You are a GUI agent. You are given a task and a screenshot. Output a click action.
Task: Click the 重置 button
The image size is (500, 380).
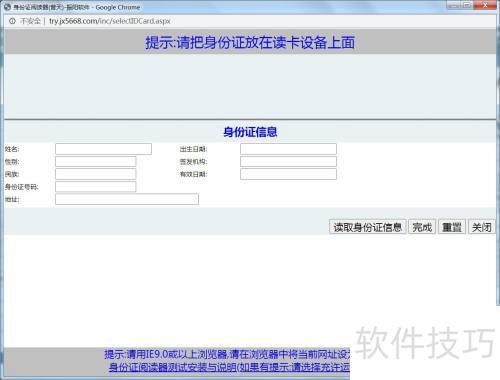pyautogui.click(x=451, y=227)
